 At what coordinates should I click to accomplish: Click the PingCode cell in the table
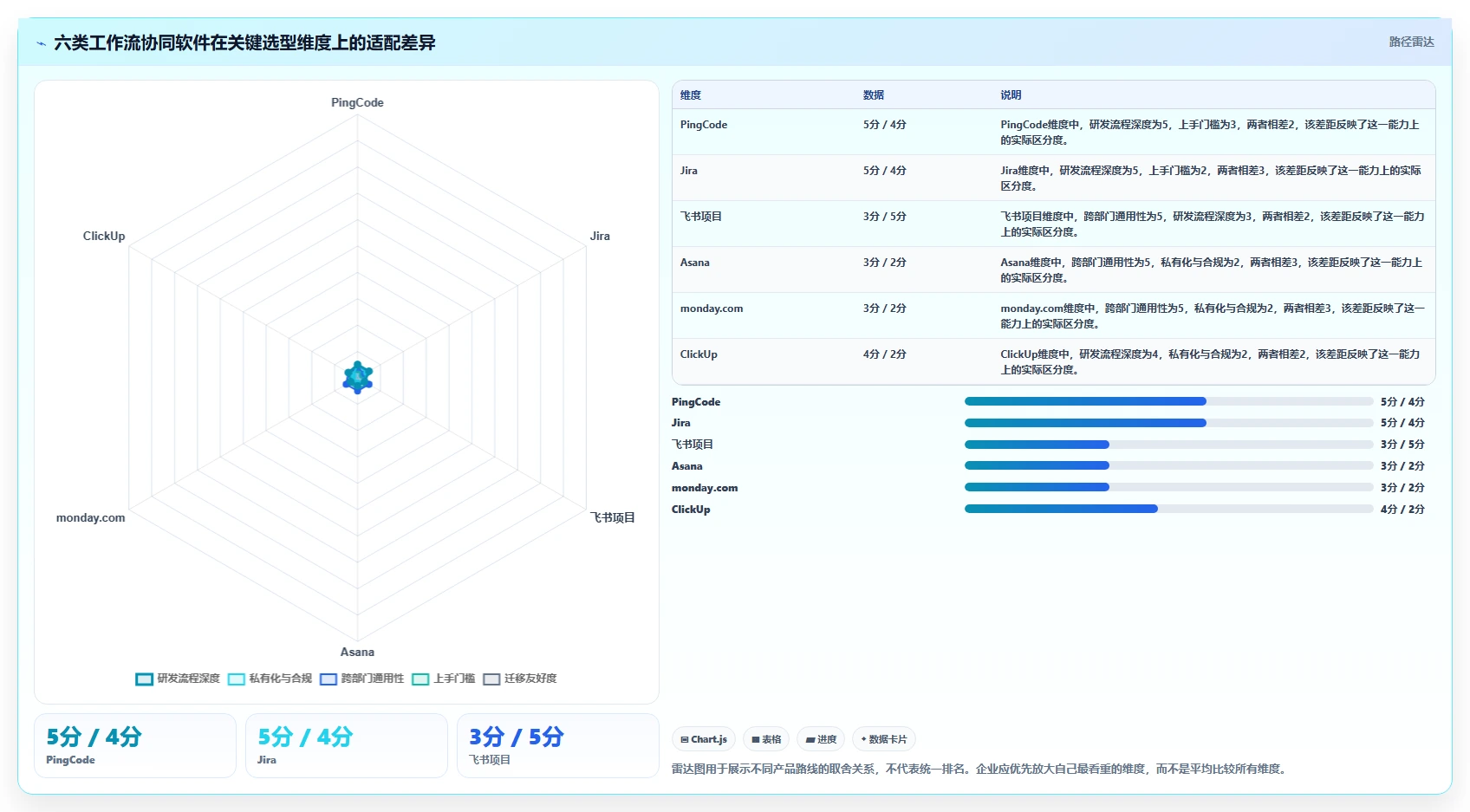click(704, 125)
